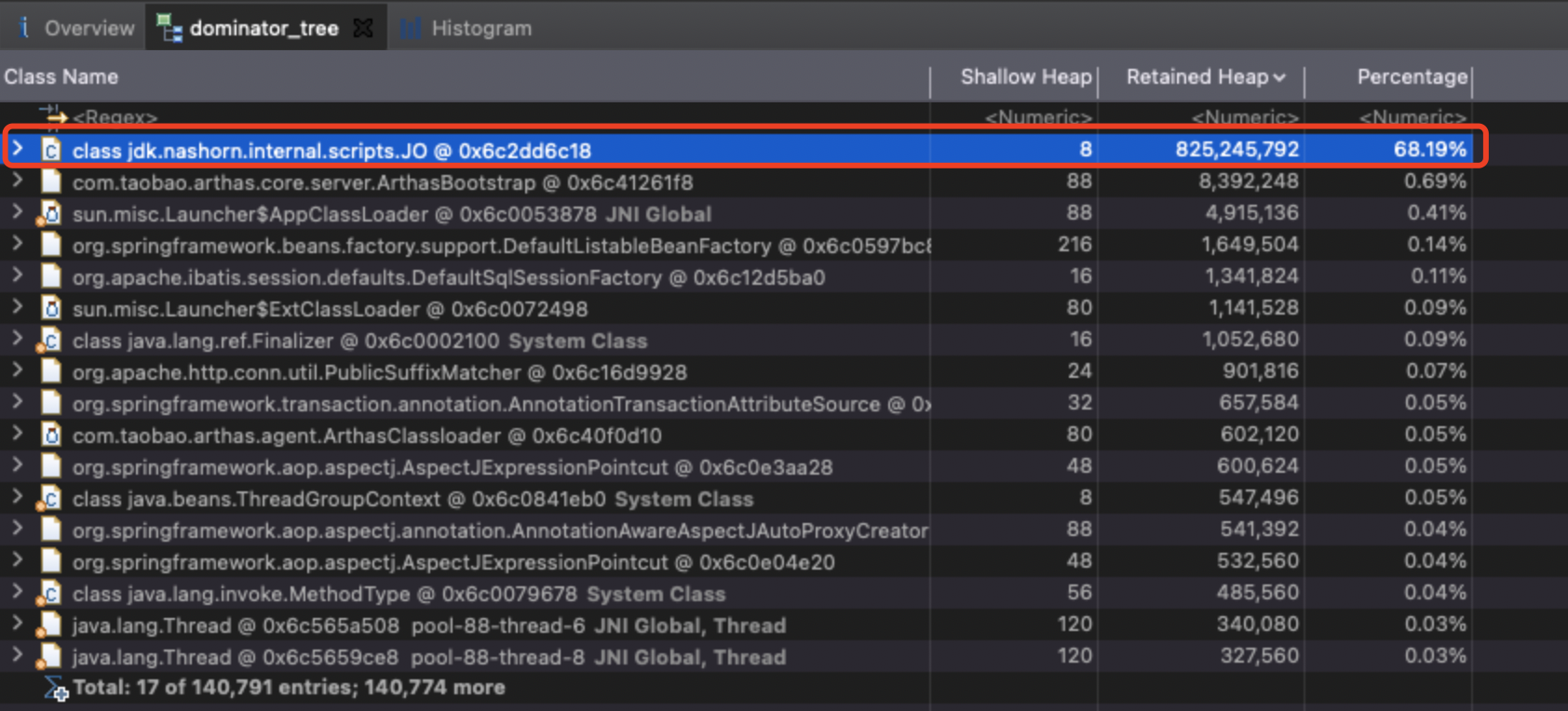Click the Numeric filter under Shallow Heap
Viewport: 1568px width, 711px height.
1038,117
